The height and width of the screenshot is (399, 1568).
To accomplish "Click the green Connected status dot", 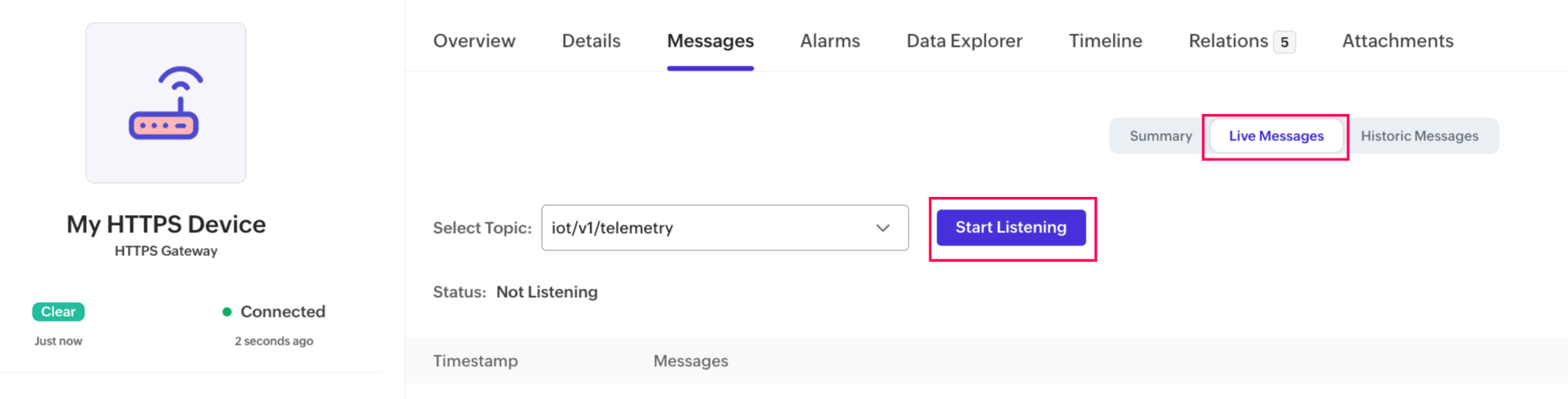I will pos(227,312).
